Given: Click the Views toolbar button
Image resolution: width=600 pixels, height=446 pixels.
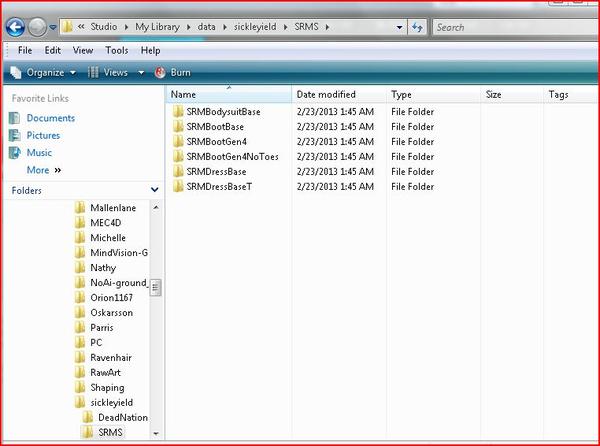Looking at the screenshot, I should (108, 73).
